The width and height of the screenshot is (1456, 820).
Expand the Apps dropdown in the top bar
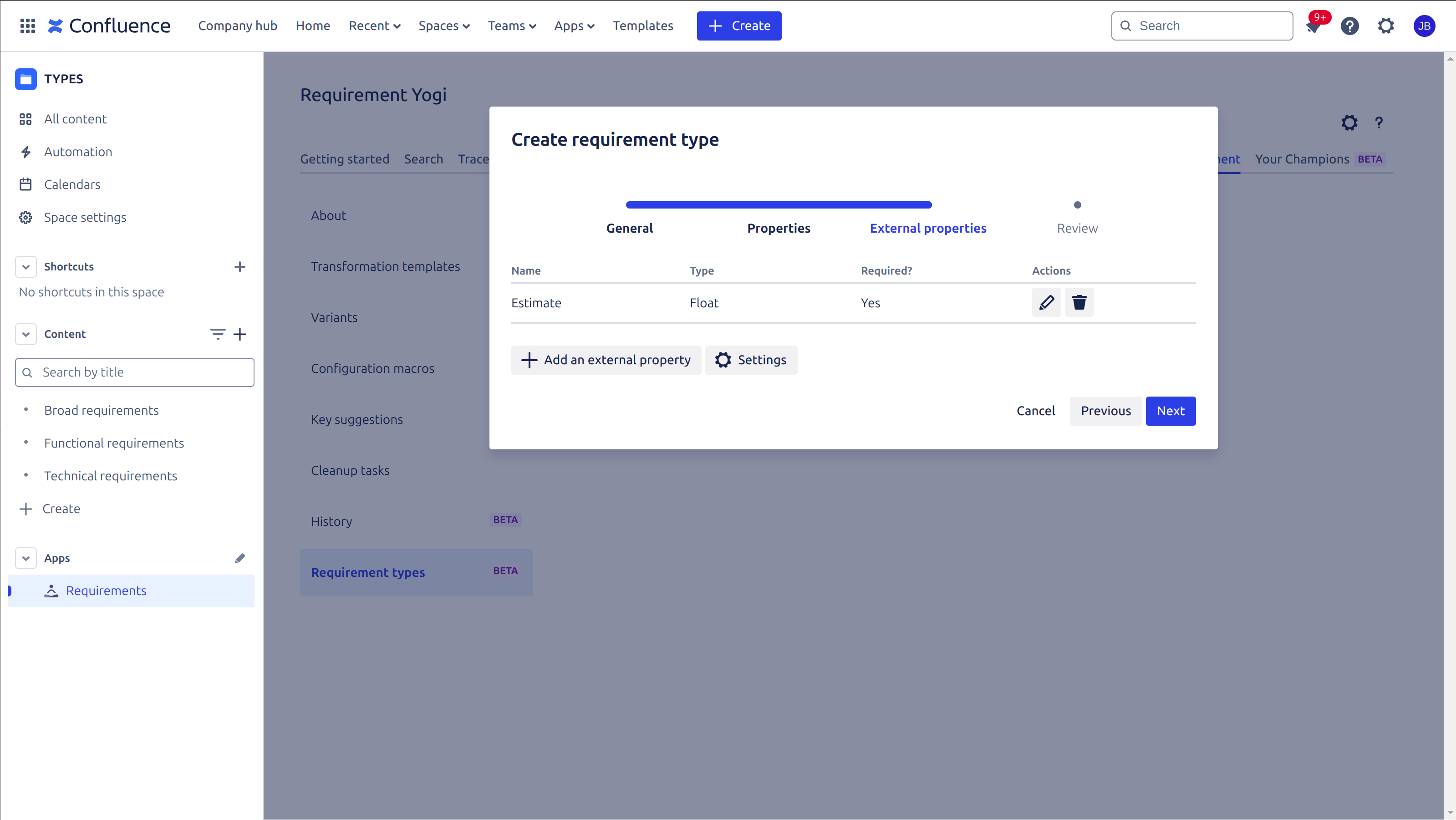(x=574, y=26)
